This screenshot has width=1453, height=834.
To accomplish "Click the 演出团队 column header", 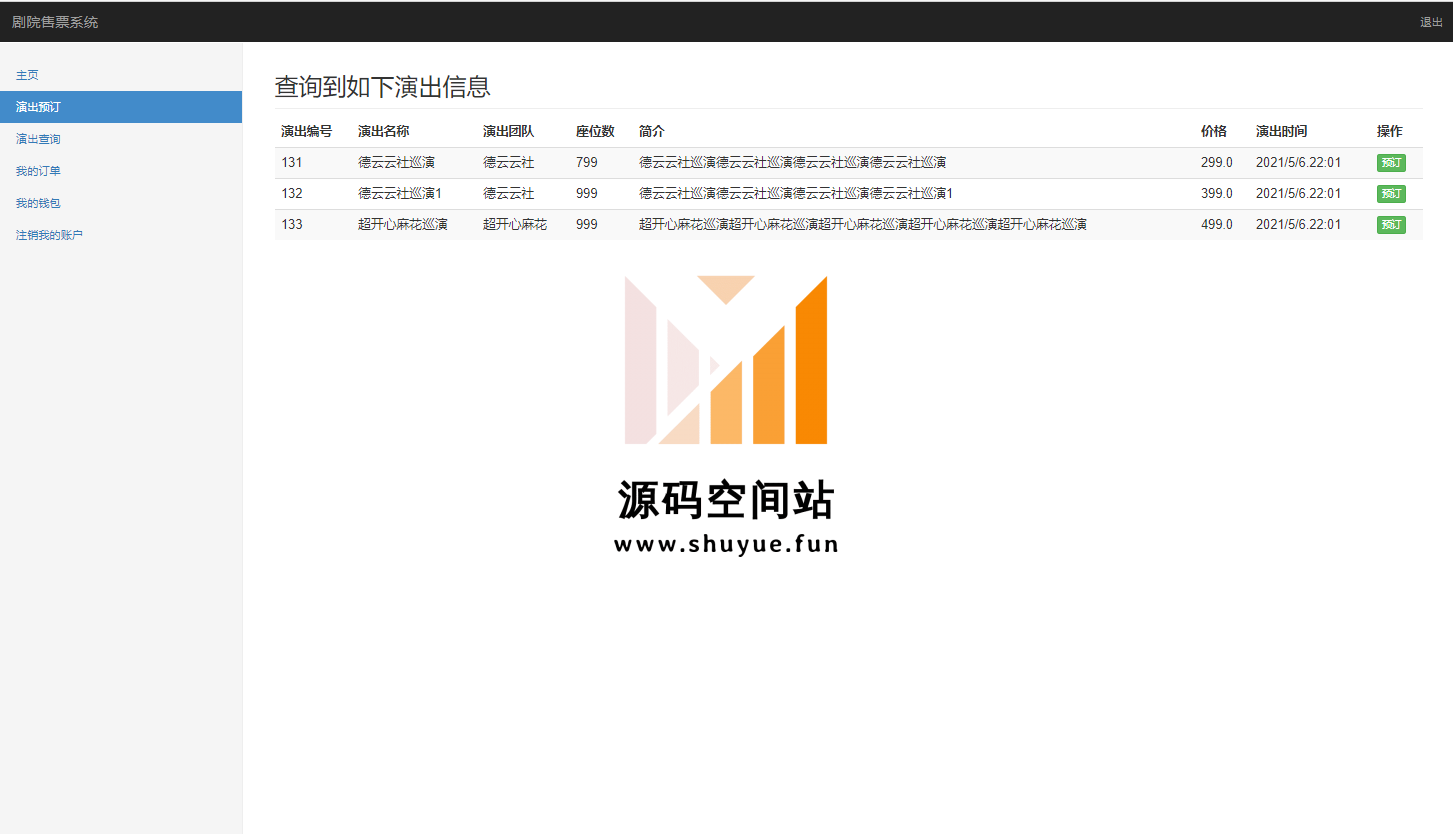I will click(508, 131).
